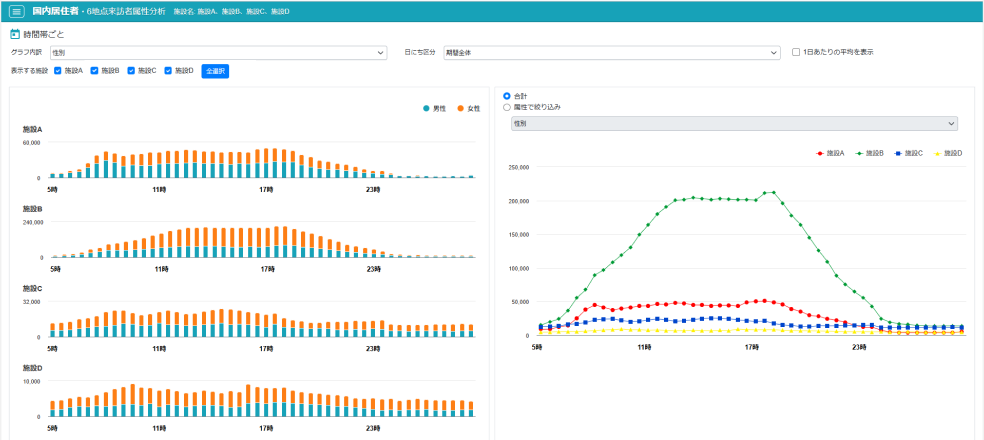This screenshot has width=984, height=440.
Task: Toggle 男性 legend marker in bar charts
Action: [427, 108]
